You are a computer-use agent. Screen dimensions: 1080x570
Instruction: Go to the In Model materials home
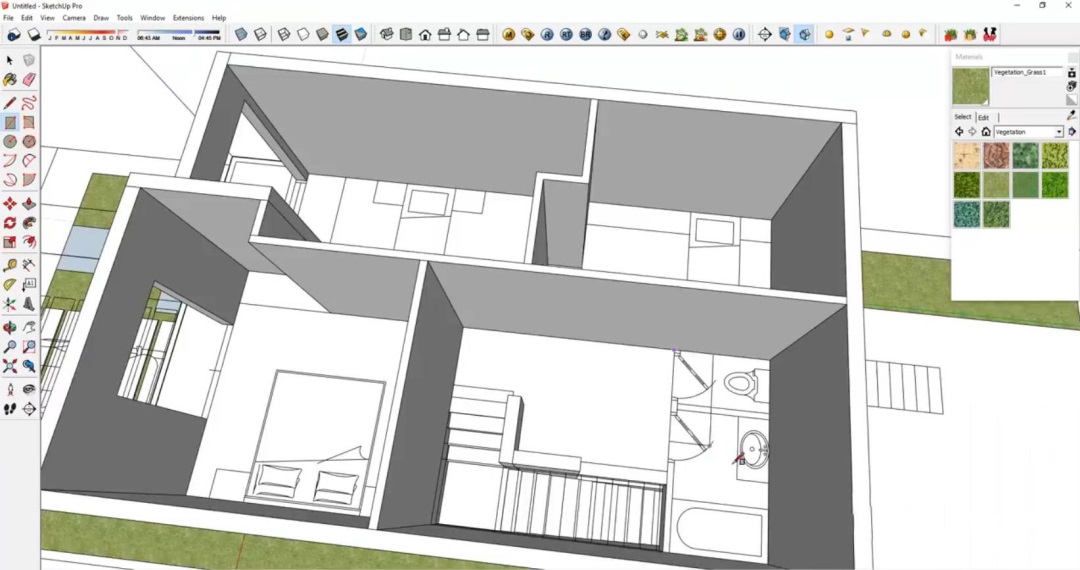click(985, 132)
